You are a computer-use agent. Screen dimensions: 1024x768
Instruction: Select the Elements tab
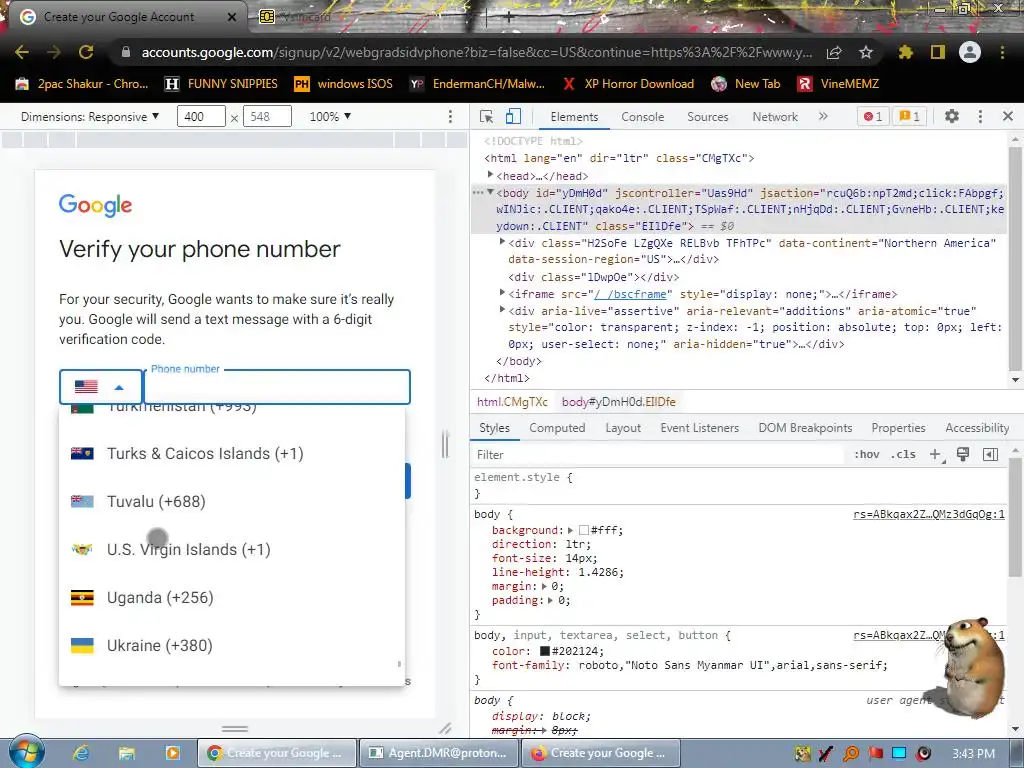tap(574, 116)
